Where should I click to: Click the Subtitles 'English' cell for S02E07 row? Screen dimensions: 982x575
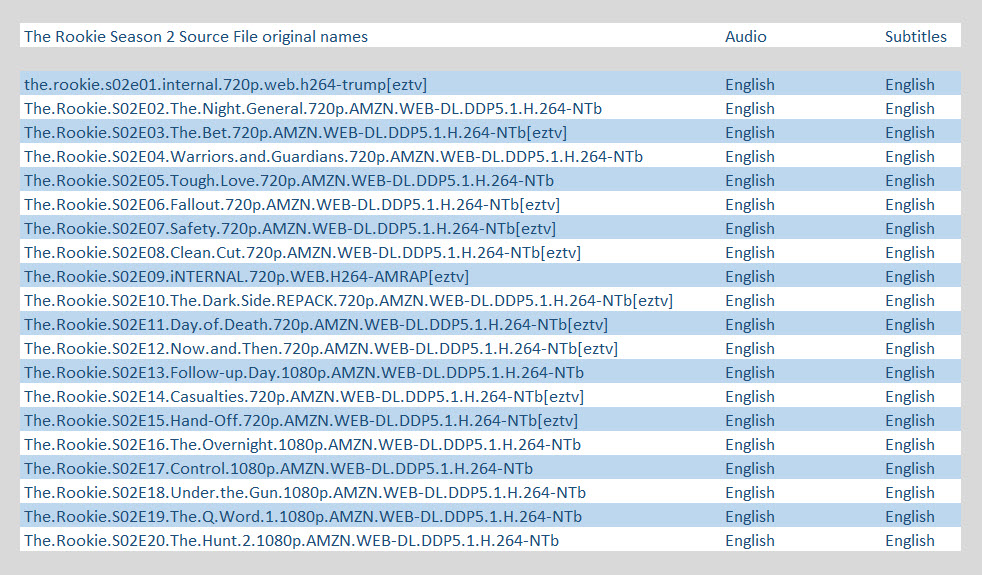(x=909, y=229)
